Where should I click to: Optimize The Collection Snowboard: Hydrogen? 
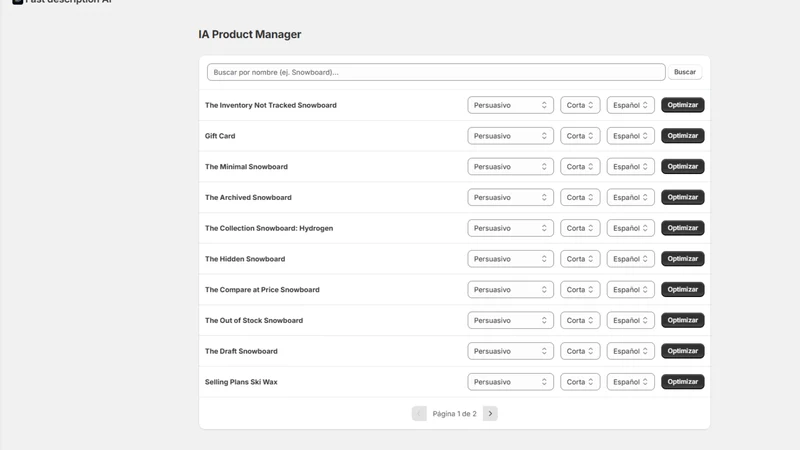point(683,228)
